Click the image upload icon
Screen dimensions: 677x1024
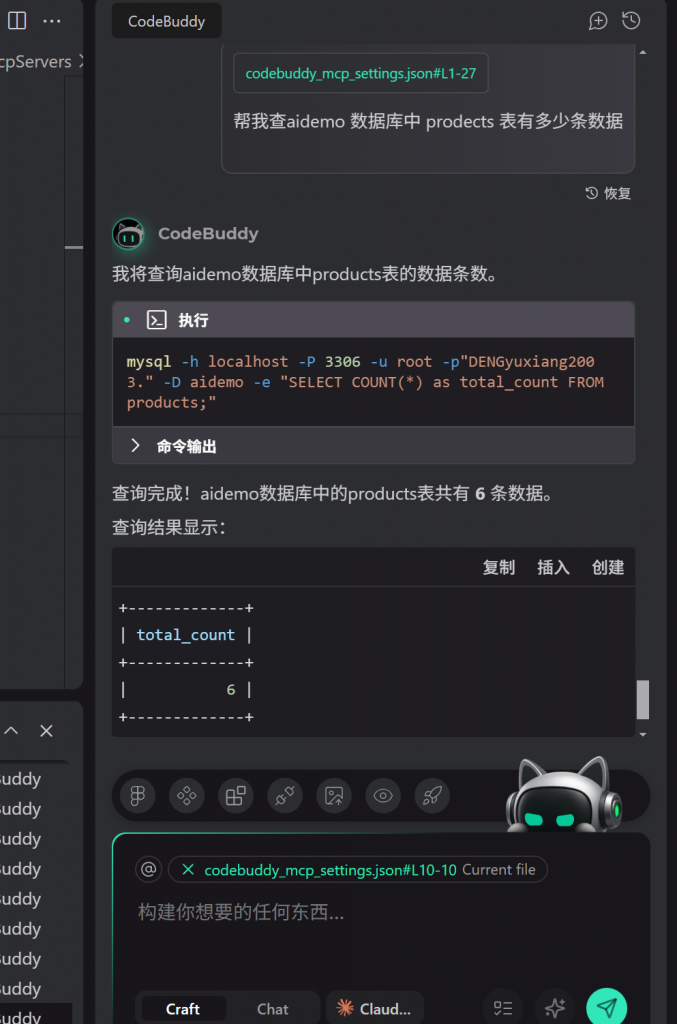pyautogui.click(x=334, y=795)
